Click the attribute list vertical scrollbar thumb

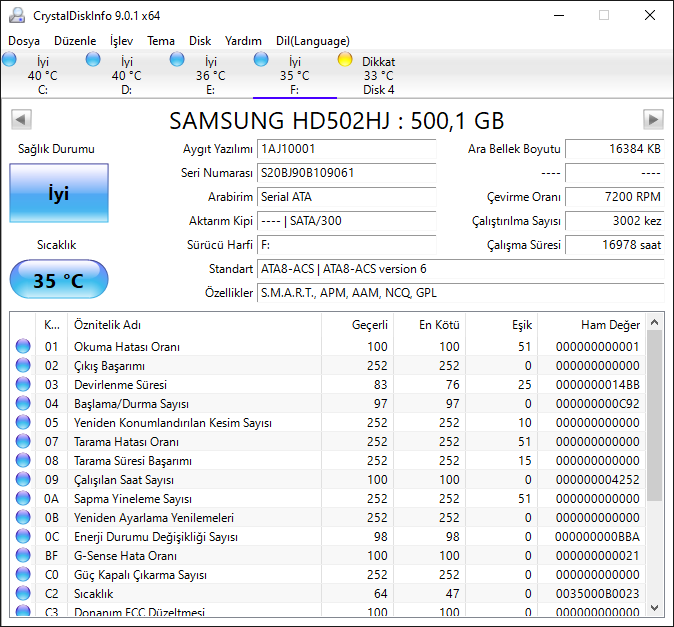coord(655,416)
